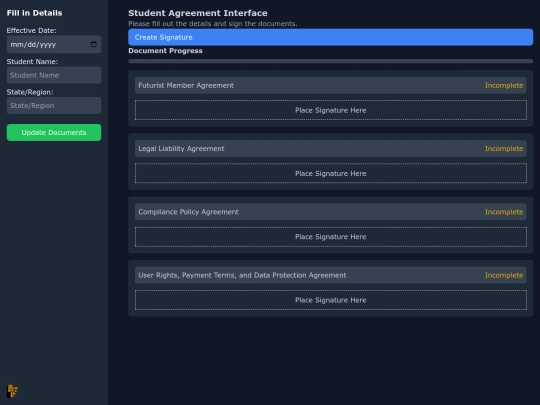Screen dimensions: 540x405
Task: Click Incomplete status of Compliance Policy Agreement
Action: click(x=504, y=212)
